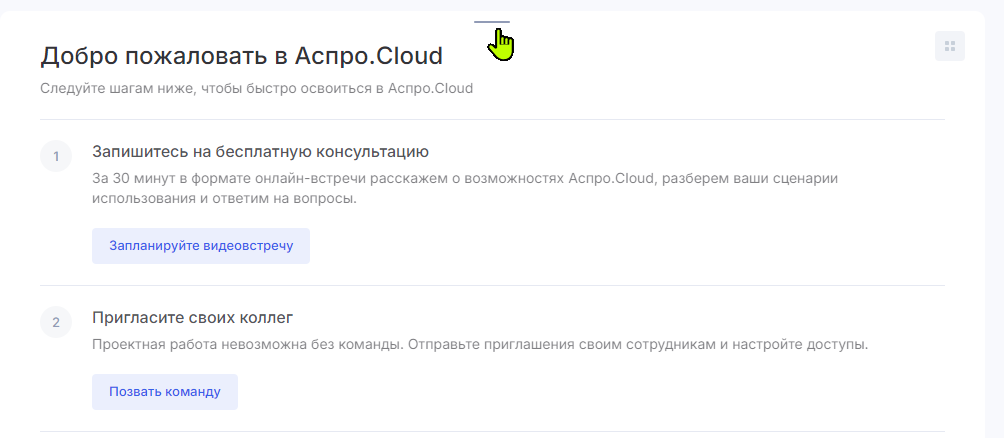Image resolution: width=1004 pixels, height=438 pixels.
Task: Click the divider line below Позвать команду
Action: pyautogui.click(x=492, y=432)
